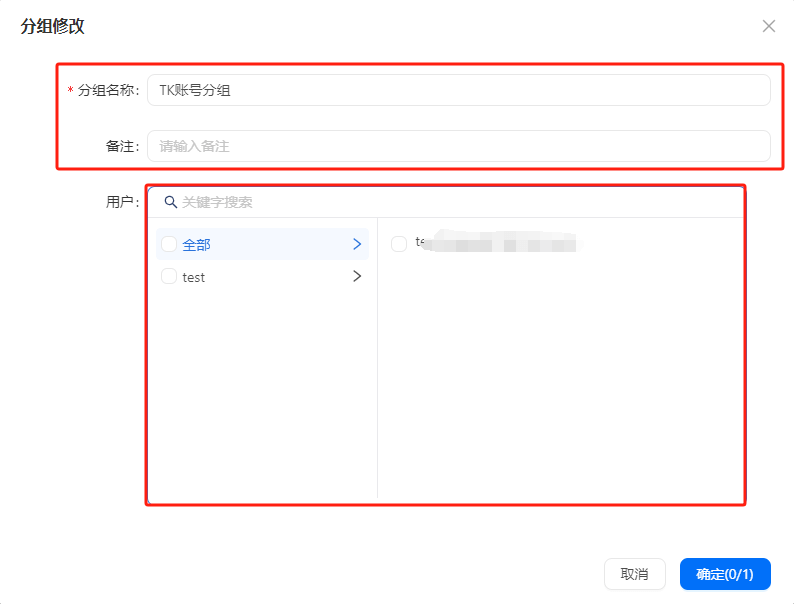Close the 分组修改 dialog with X icon
Viewport: 794px width, 604px height.
pyautogui.click(x=768, y=26)
